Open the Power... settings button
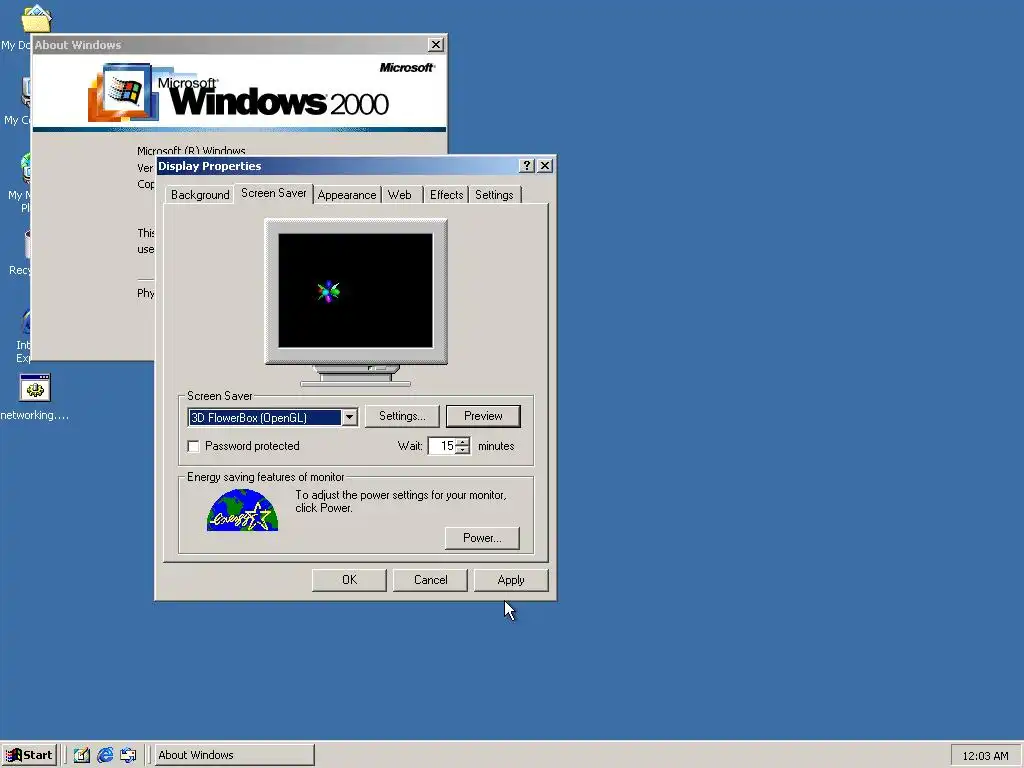This screenshot has height=768, width=1024. pos(482,537)
